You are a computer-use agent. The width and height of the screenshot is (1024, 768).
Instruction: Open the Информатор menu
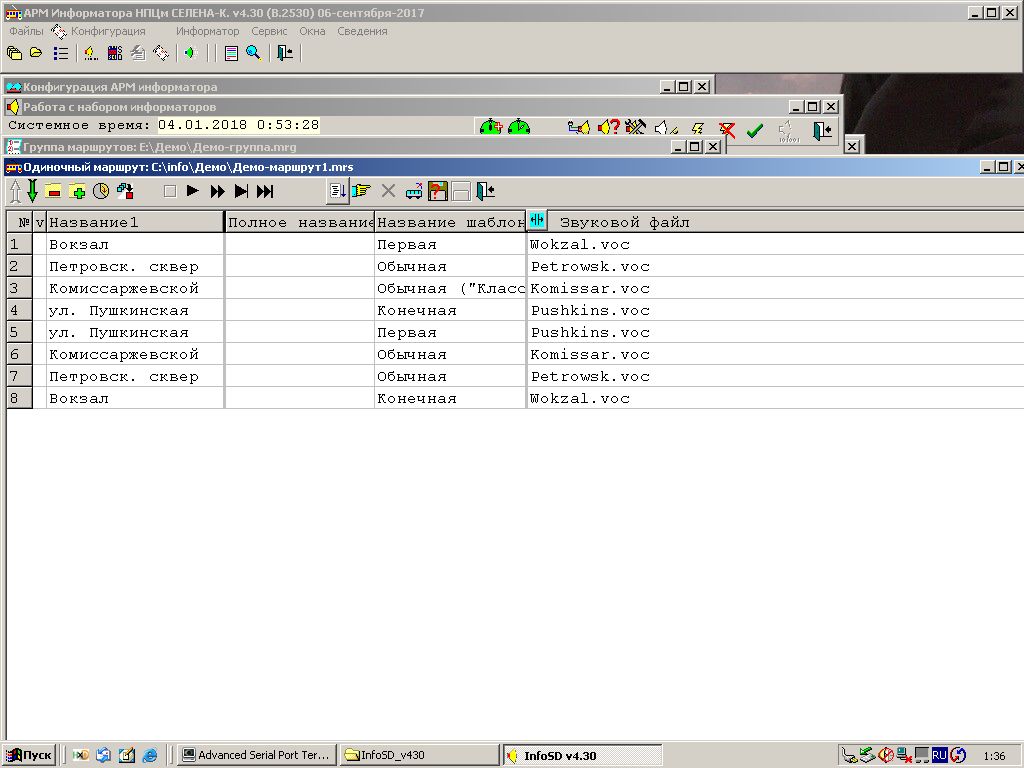[x=207, y=31]
